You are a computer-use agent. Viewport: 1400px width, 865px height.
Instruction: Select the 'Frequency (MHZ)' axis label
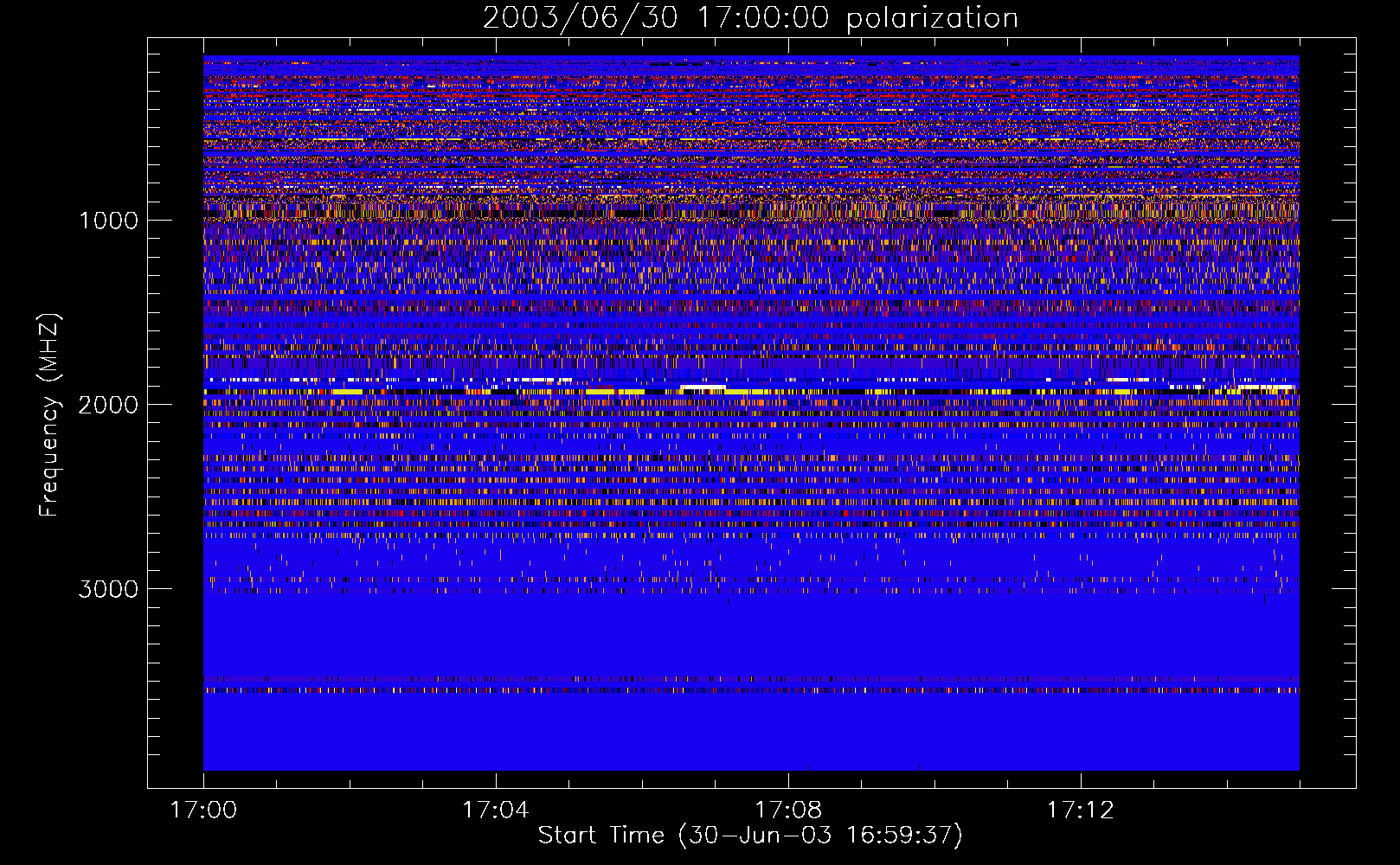click(x=49, y=415)
